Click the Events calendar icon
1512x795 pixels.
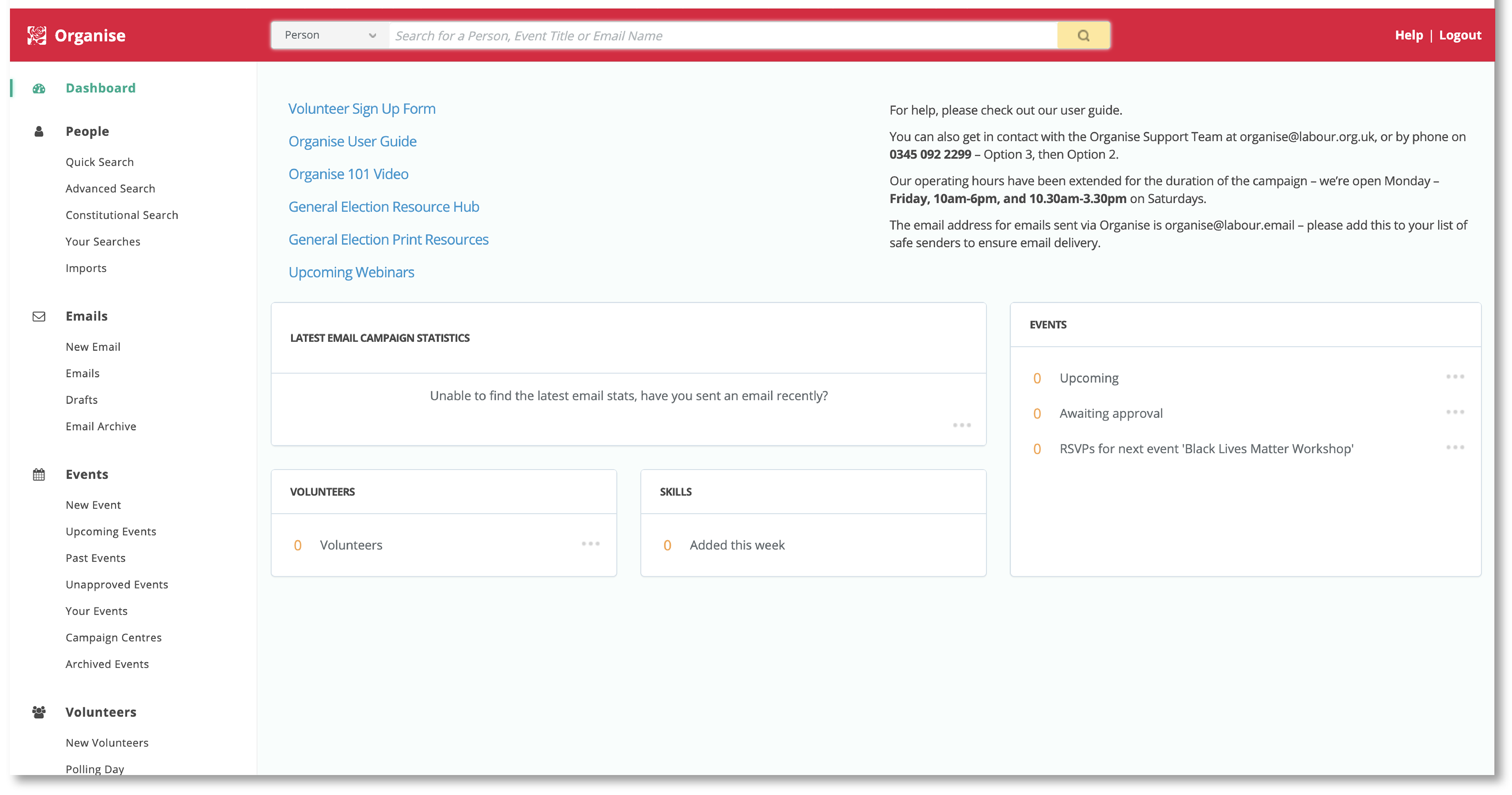pyautogui.click(x=39, y=474)
